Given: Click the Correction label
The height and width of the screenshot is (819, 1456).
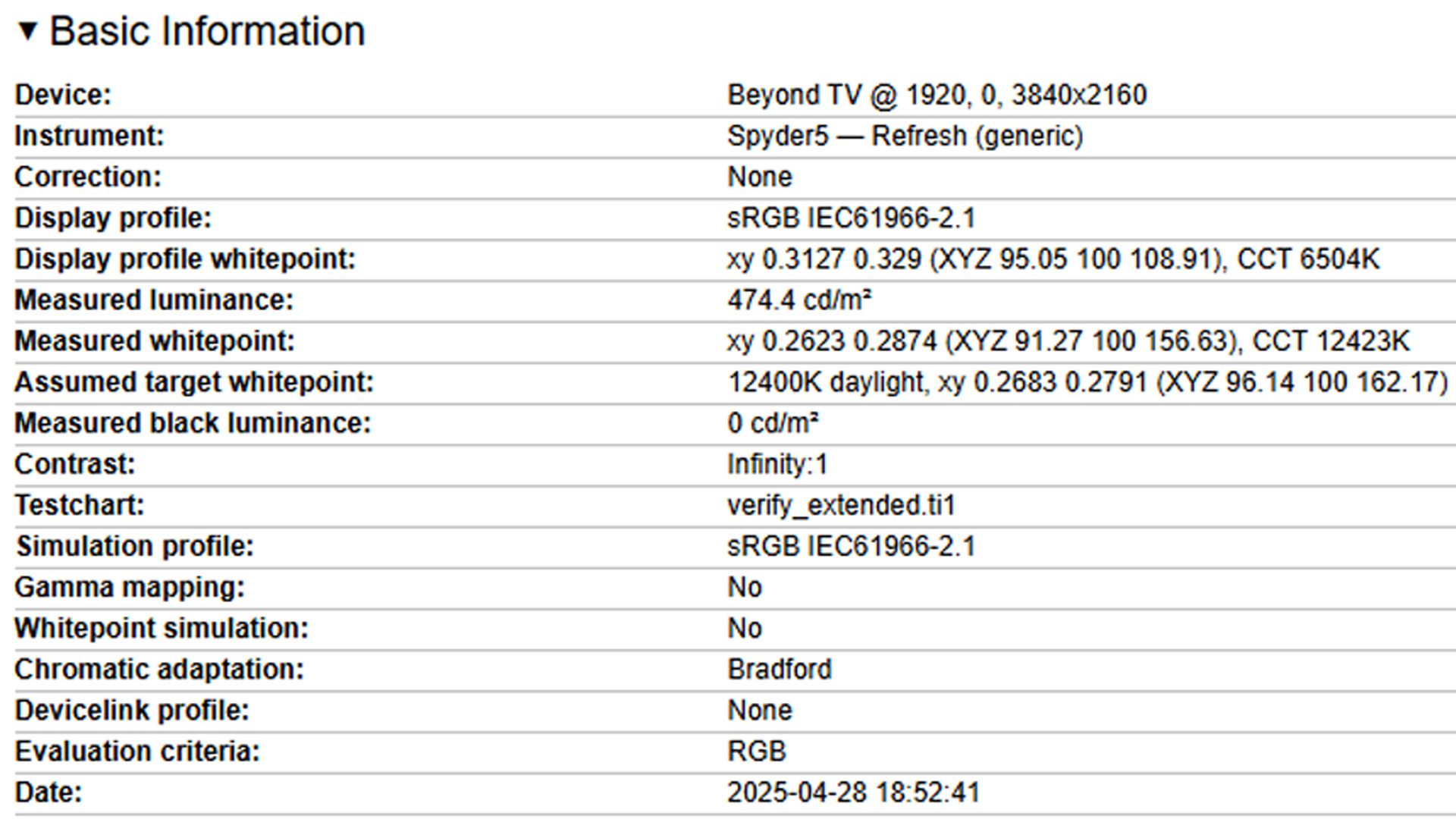Looking at the screenshot, I should [x=88, y=177].
